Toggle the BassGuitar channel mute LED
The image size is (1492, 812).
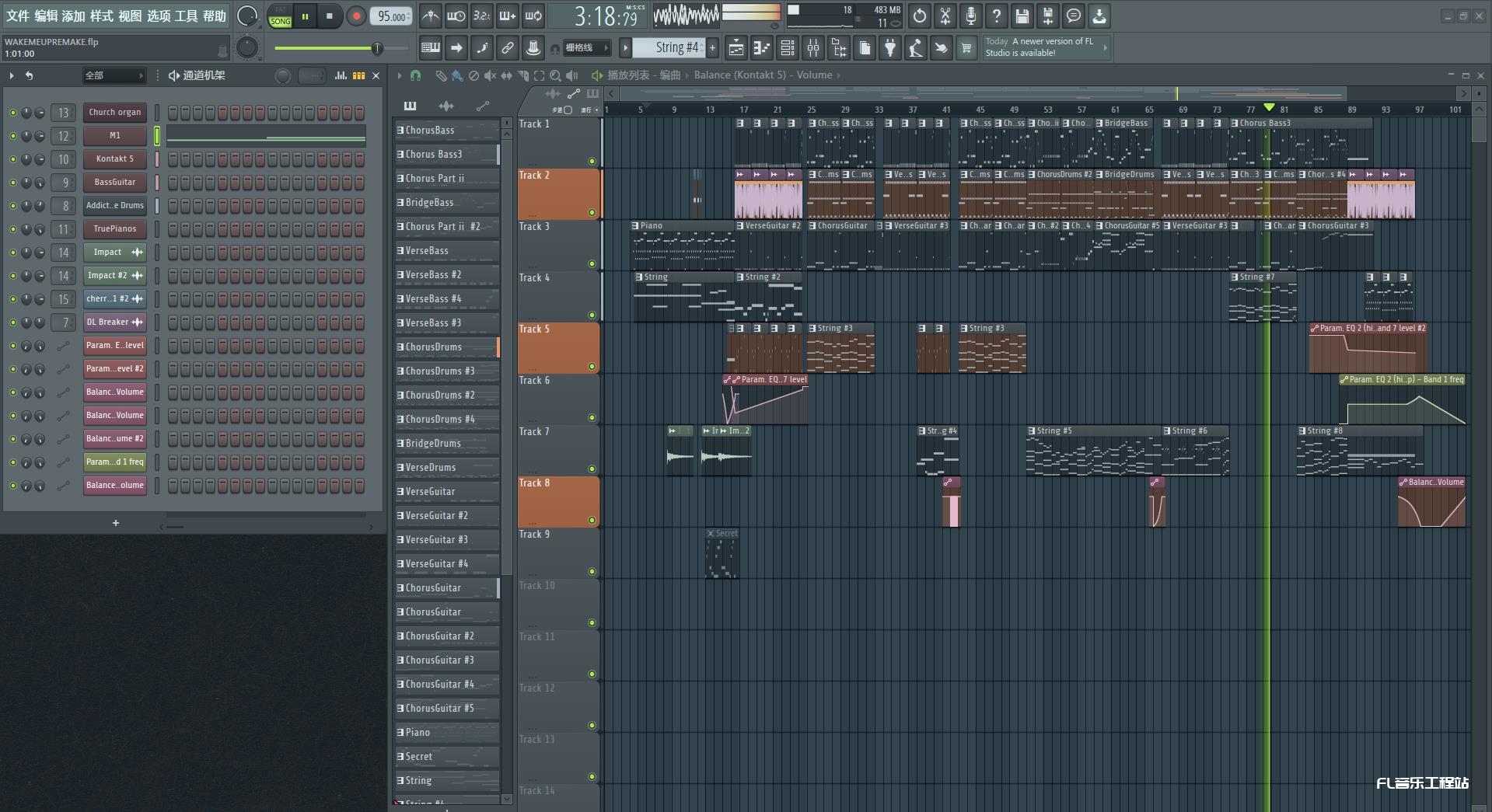pos(12,183)
